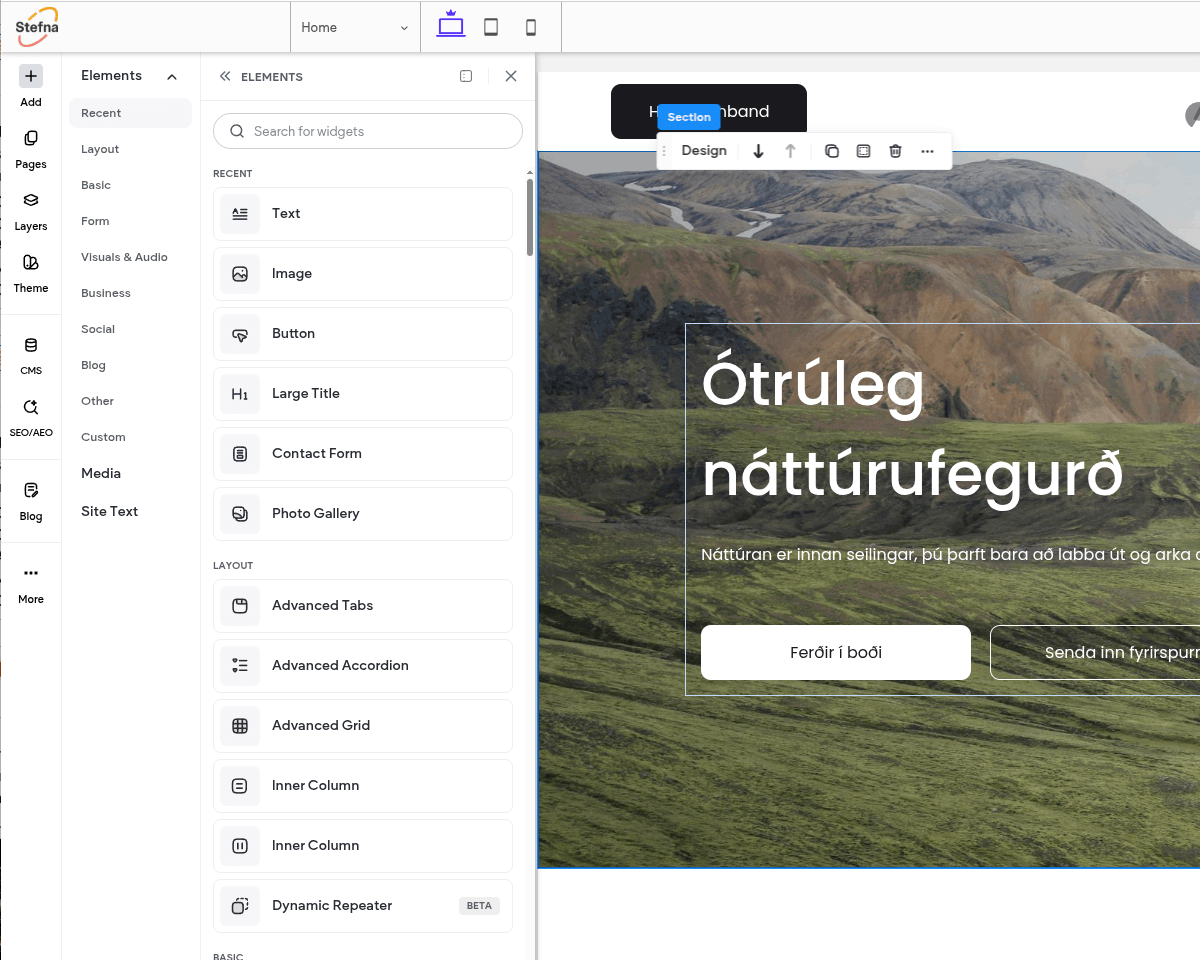Open the CMS panel
Screen dimensions: 1200x960
click(x=31, y=356)
